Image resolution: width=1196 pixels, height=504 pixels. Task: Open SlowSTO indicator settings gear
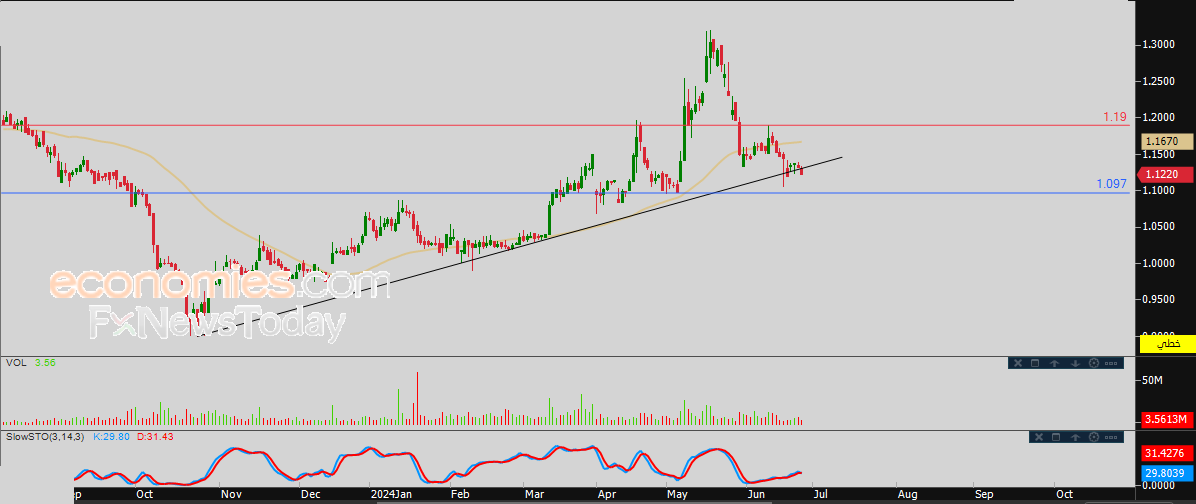1093,437
